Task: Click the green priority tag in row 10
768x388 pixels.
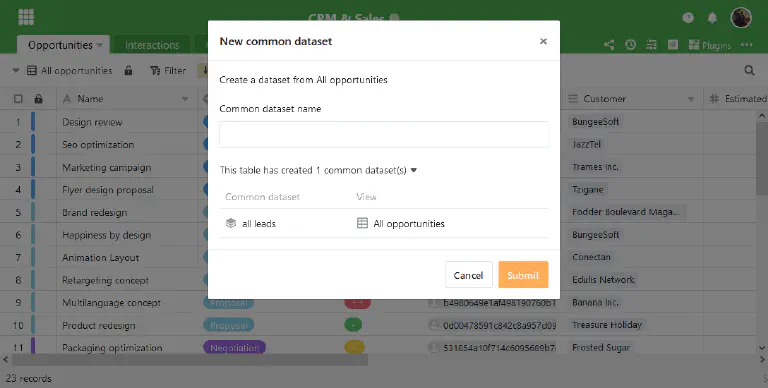Action: (353, 325)
